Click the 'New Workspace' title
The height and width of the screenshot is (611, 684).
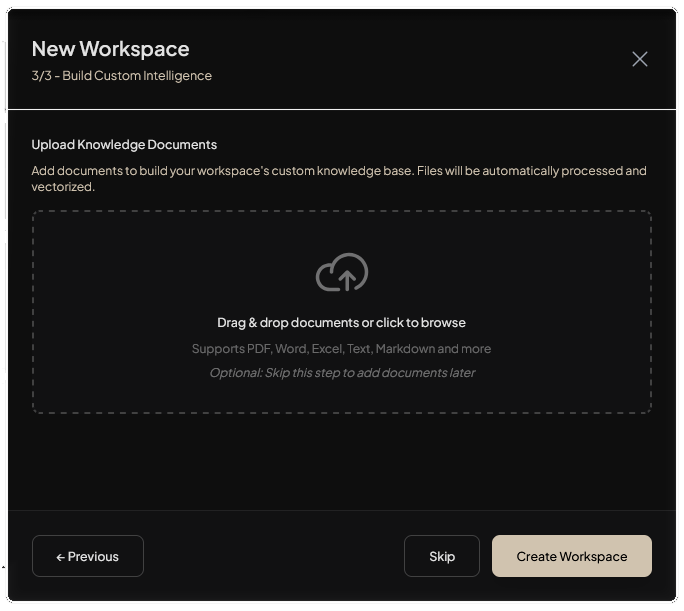coord(110,48)
